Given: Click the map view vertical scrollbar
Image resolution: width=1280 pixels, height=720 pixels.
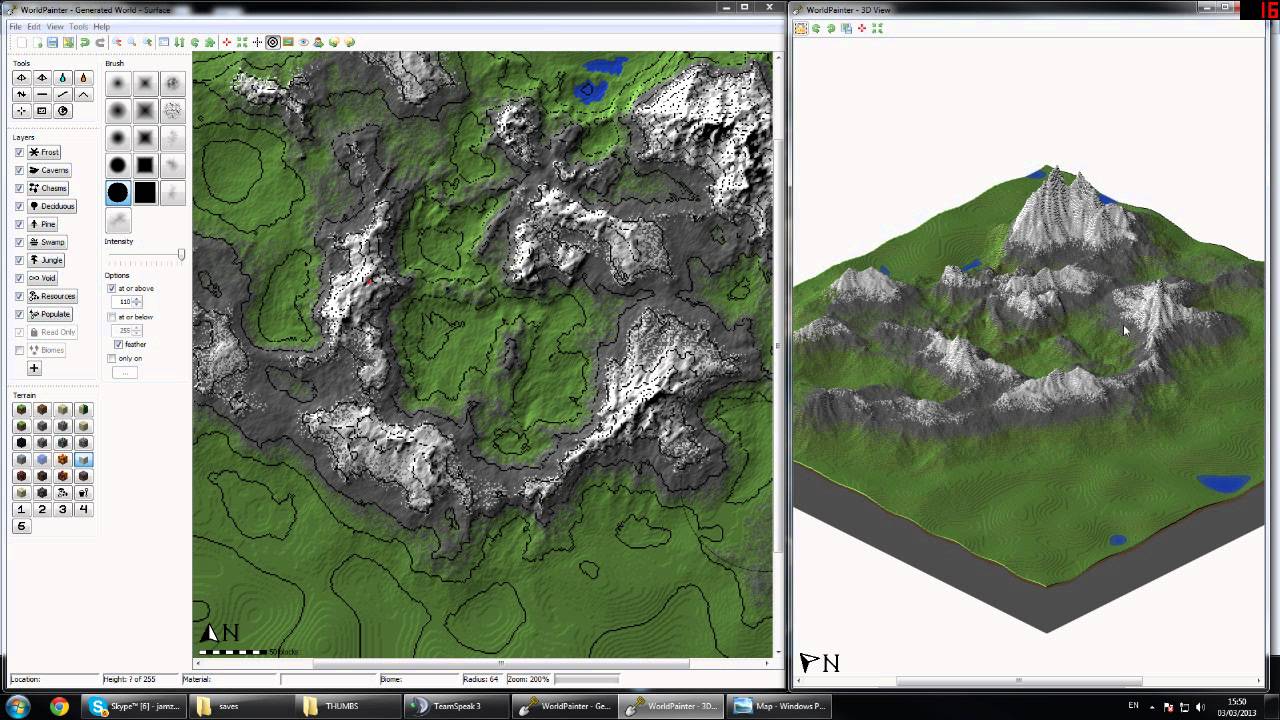Looking at the screenshot, I should click(x=779, y=345).
